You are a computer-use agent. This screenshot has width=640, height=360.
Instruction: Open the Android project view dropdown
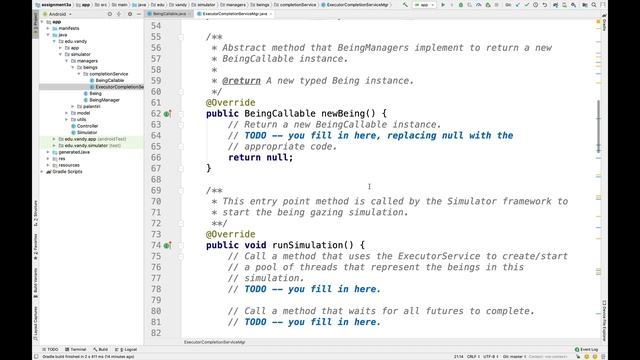tap(58, 14)
